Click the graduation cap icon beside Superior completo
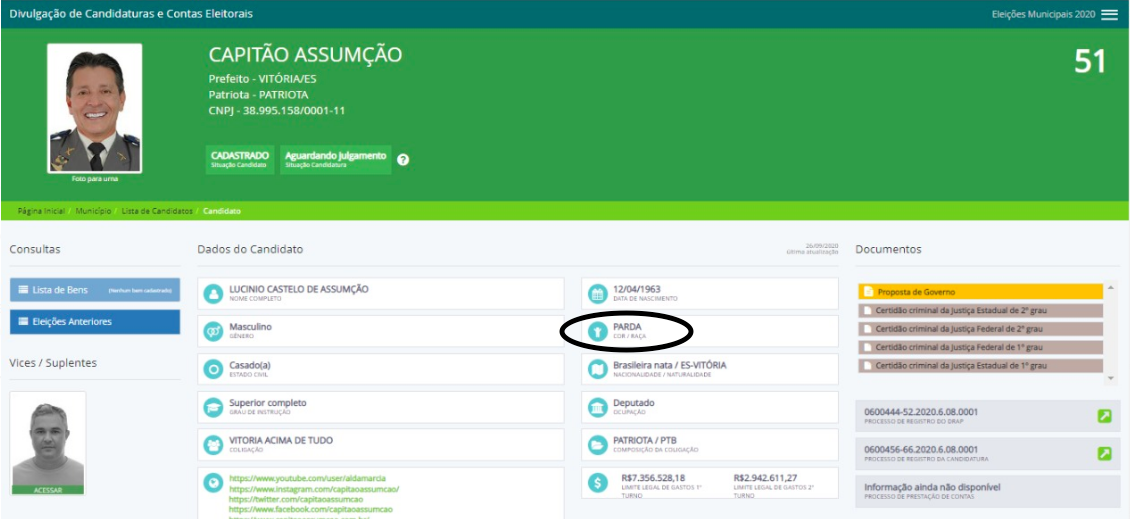The width and height of the screenshot is (1130, 519). pos(212,407)
